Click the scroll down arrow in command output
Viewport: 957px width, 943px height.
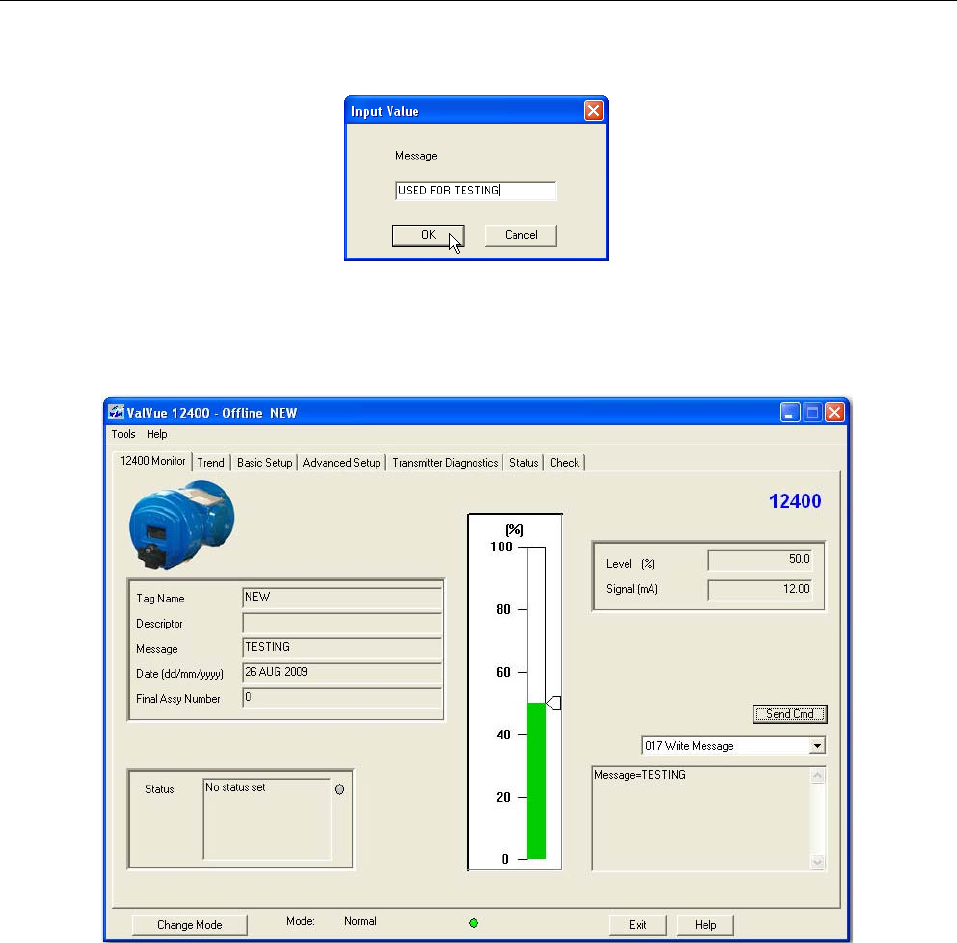[x=817, y=861]
